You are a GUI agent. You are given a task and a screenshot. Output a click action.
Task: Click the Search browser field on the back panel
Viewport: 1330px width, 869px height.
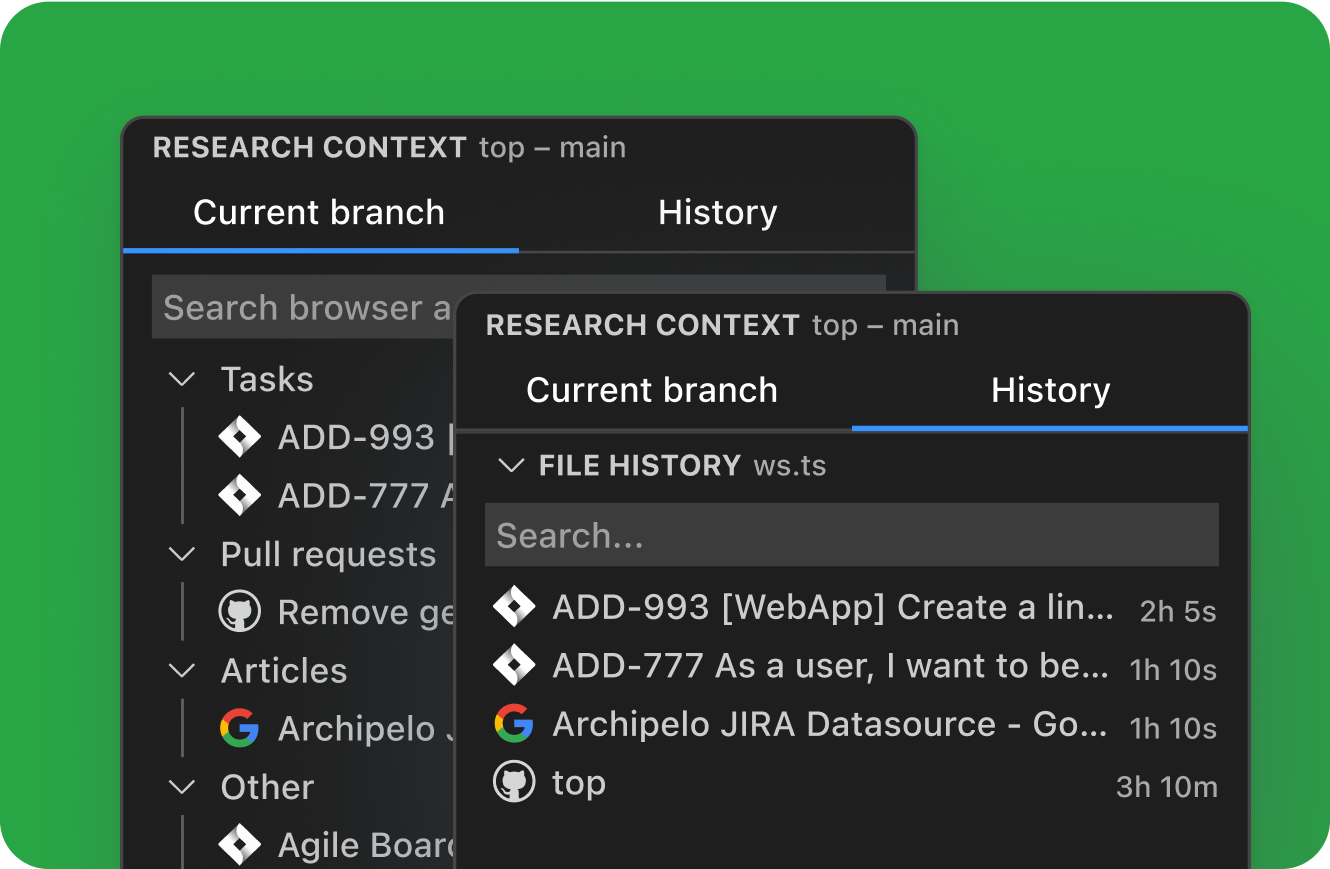pyautogui.click(x=300, y=307)
